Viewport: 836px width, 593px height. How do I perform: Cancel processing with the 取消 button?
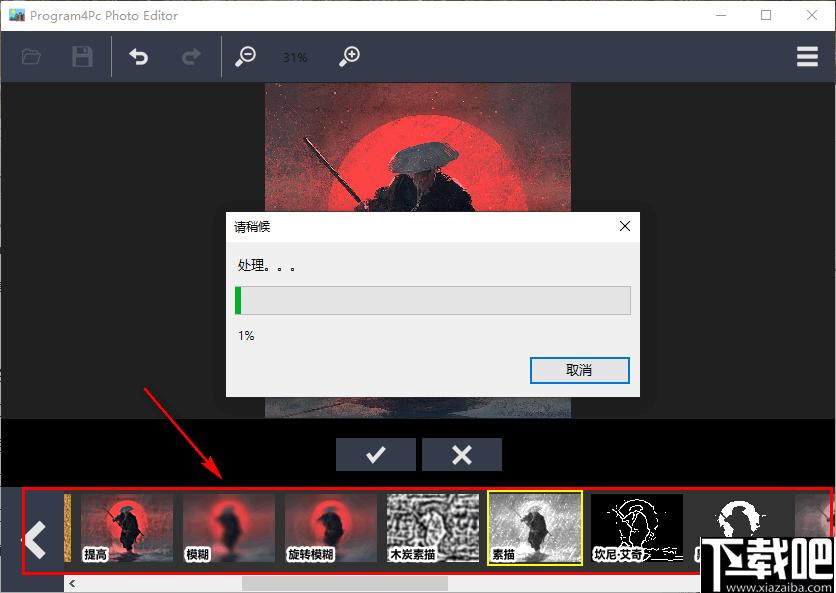(x=580, y=370)
